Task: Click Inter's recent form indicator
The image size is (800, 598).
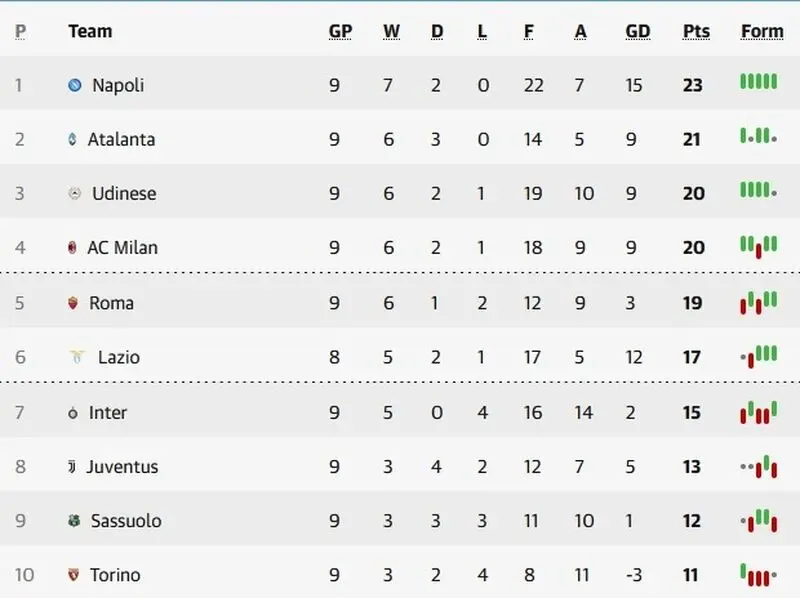Action: (759, 413)
